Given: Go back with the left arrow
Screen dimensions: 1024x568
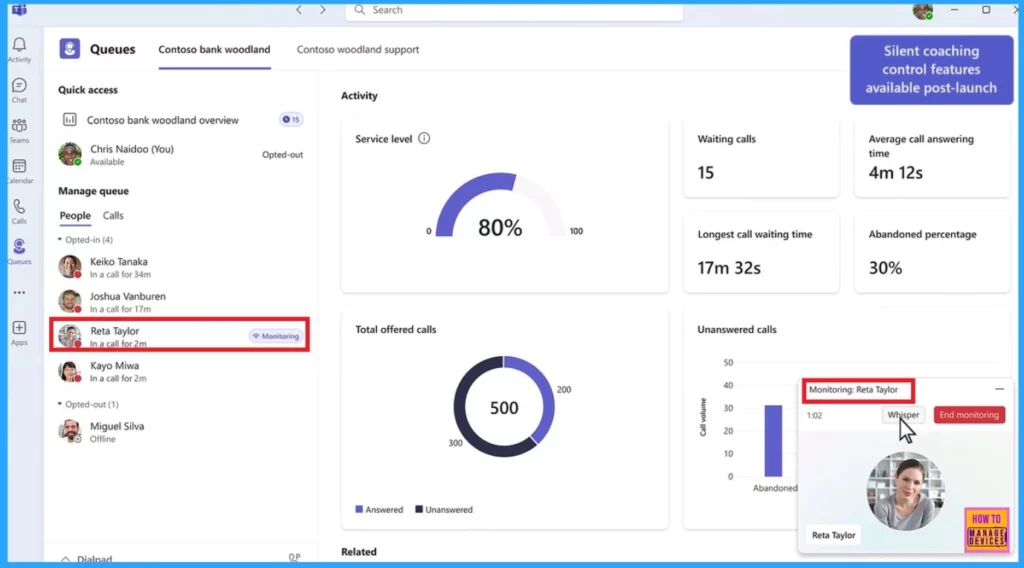Looking at the screenshot, I should 299,10.
